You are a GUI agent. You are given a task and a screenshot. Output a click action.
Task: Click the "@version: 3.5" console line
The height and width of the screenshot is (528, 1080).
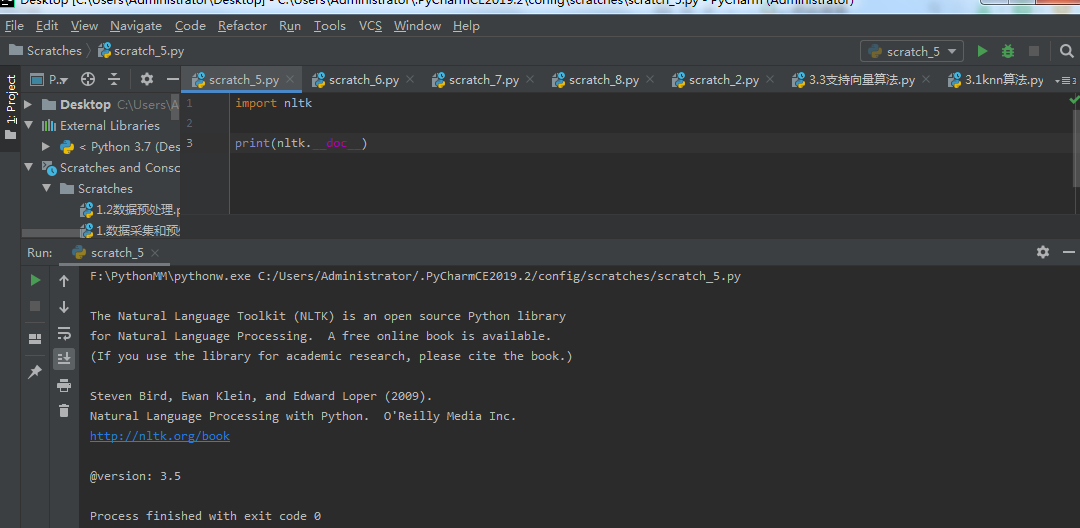(136, 476)
